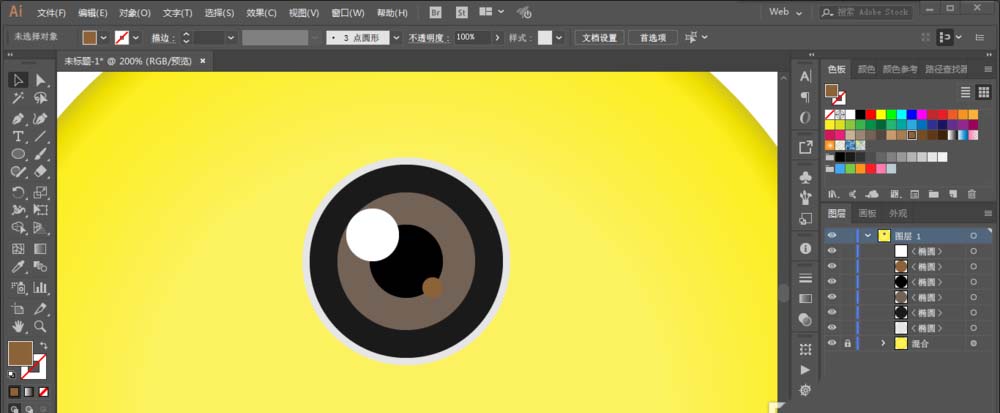Image resolution: width=1000 pixels, height=413 pixels.
Task: Select the Artboard tool
Action: coord(18,308)
